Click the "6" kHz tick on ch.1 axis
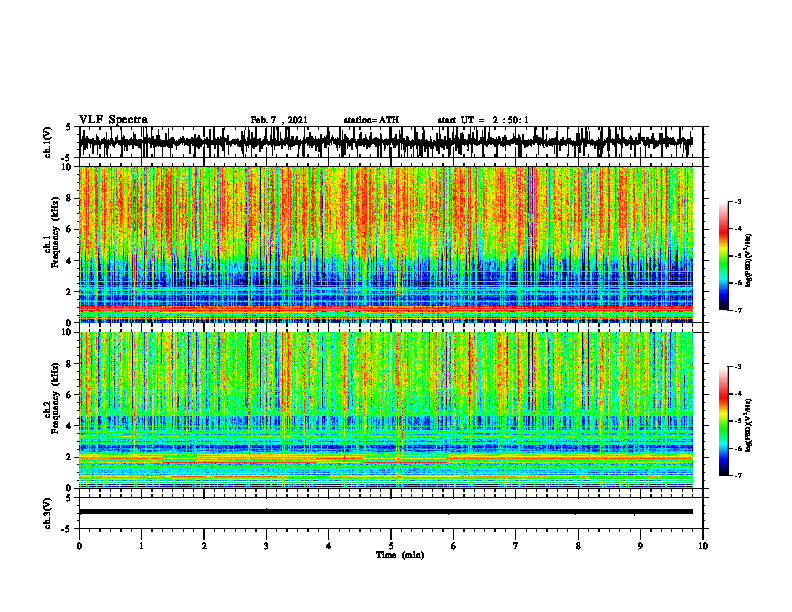This screenshot has height=612, width=792. pyautogui.click(x=70, y=229)
